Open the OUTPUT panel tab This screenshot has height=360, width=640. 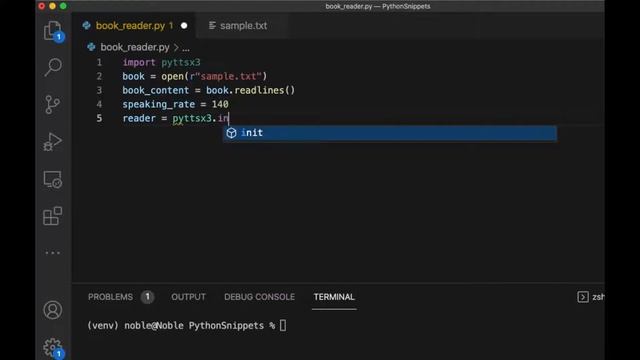pyautogui.click(x=189, y=297)
